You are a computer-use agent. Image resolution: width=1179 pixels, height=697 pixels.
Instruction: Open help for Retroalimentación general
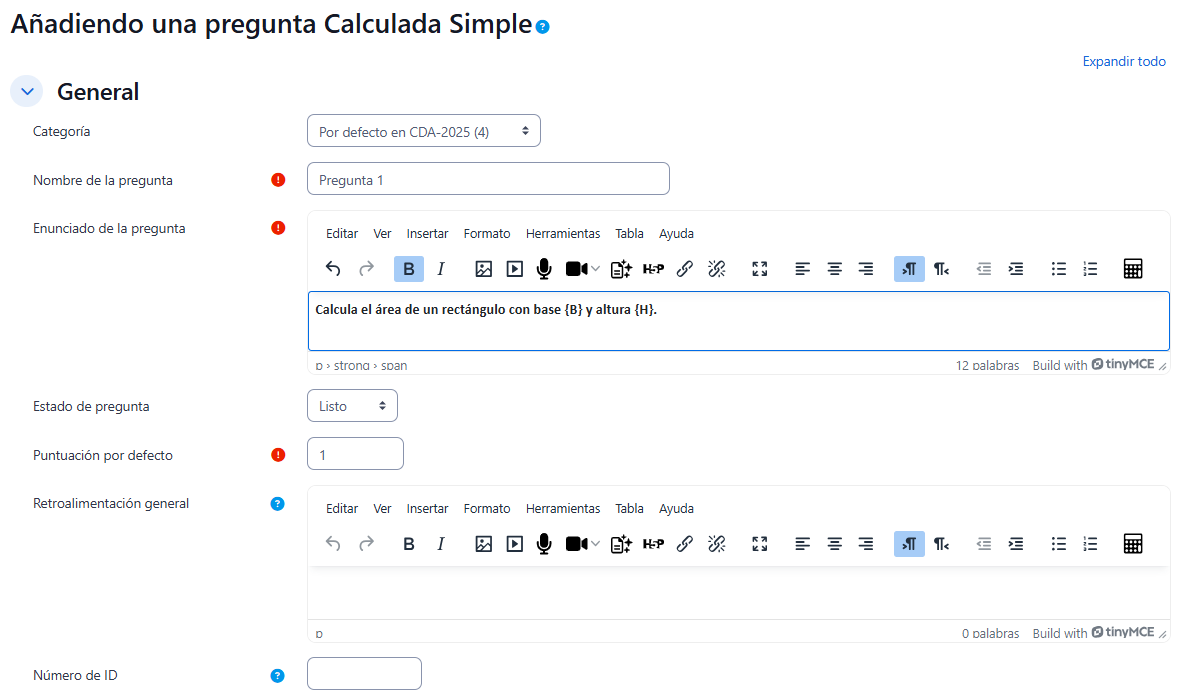[x=278, y=504]
